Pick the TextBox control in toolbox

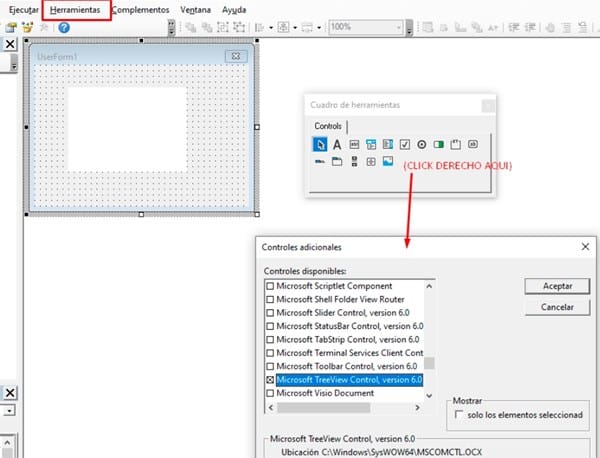tap(354, 144)
